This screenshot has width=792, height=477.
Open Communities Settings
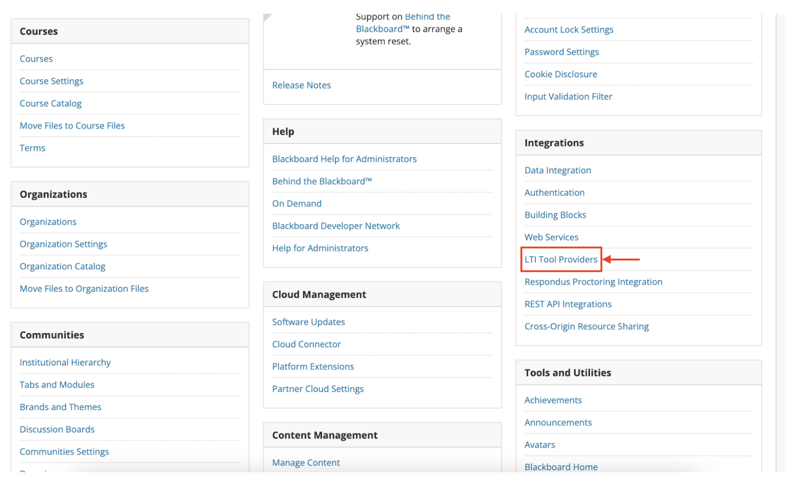tap(64, 451)
